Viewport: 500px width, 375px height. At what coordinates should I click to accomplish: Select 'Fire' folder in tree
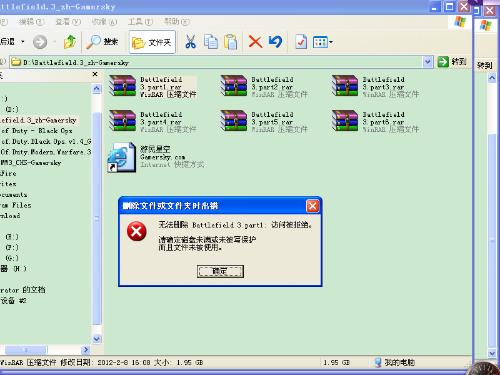coord(8,173)
